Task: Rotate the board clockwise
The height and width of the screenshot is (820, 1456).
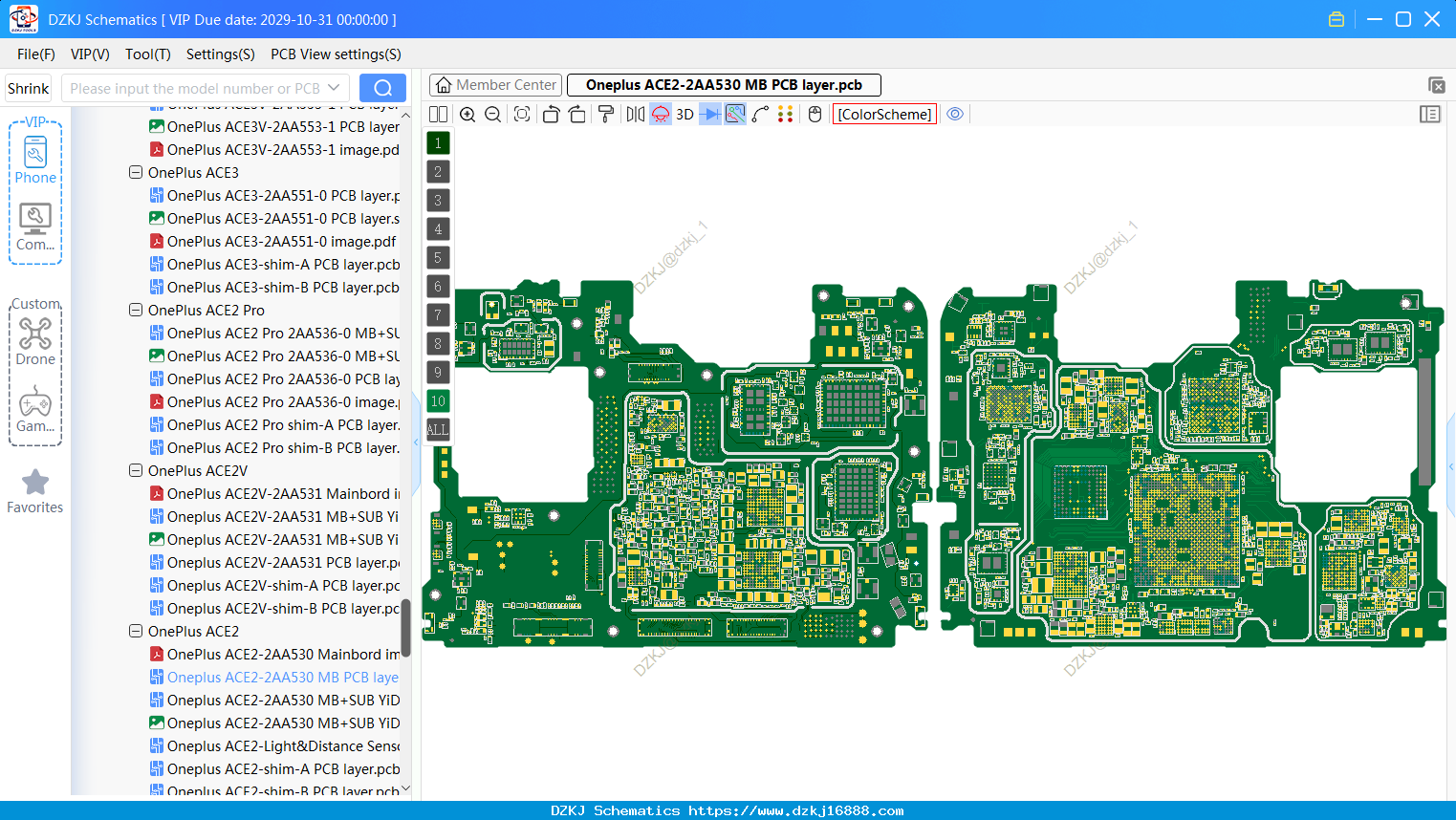Action: 577,115
